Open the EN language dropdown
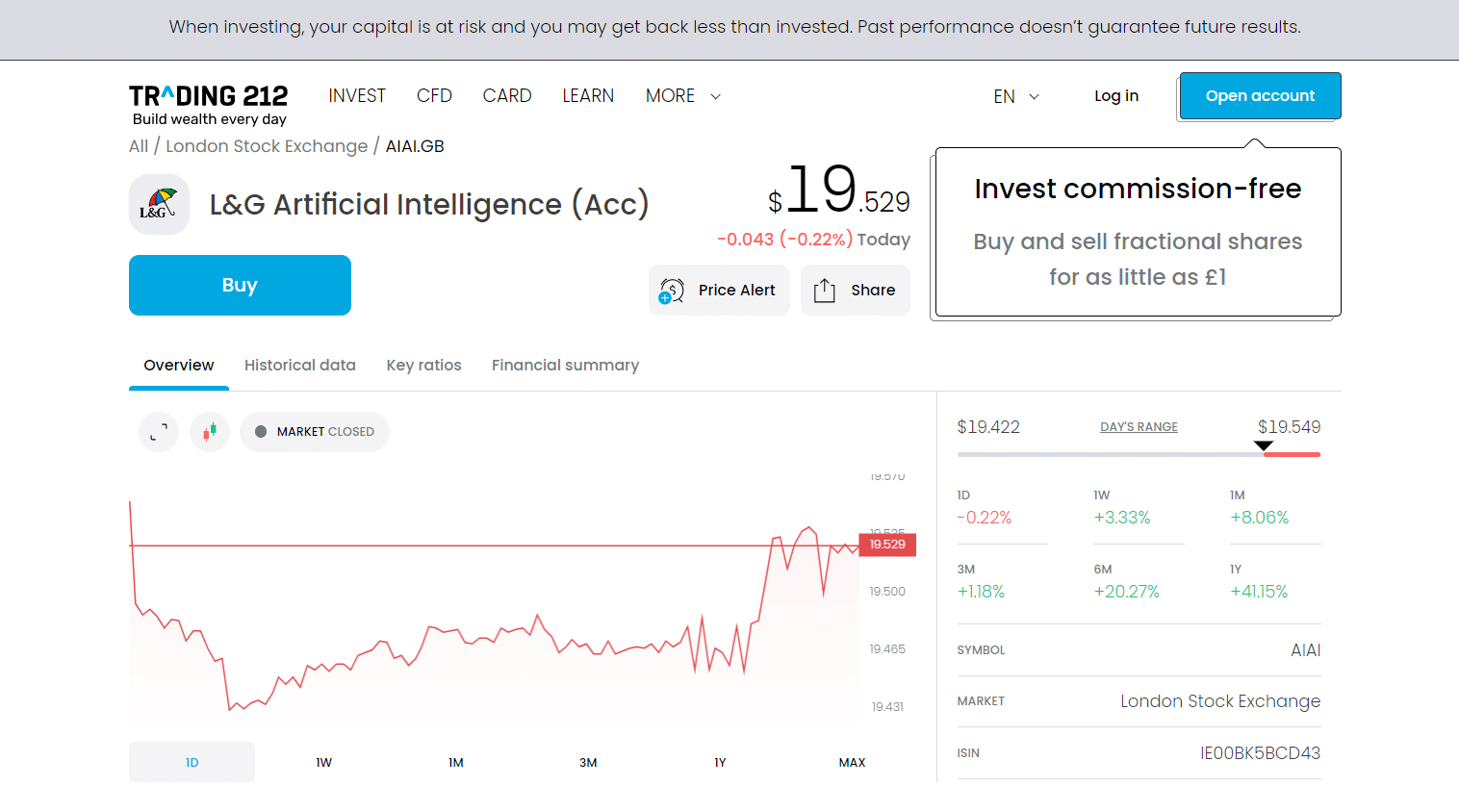1459x812 pixels. (1016, 96)
